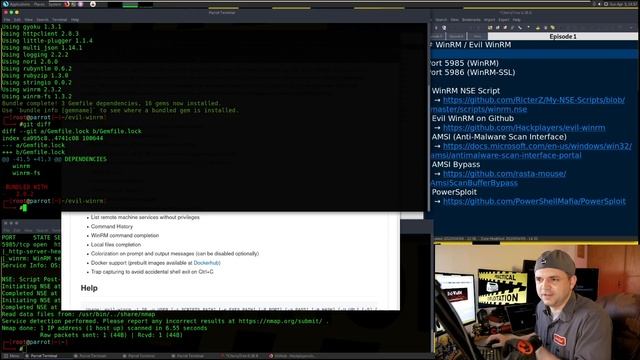Open Bookmarks menu in CherryTree
This screenshot has height=360, width=640.
(x=471, y=20)
